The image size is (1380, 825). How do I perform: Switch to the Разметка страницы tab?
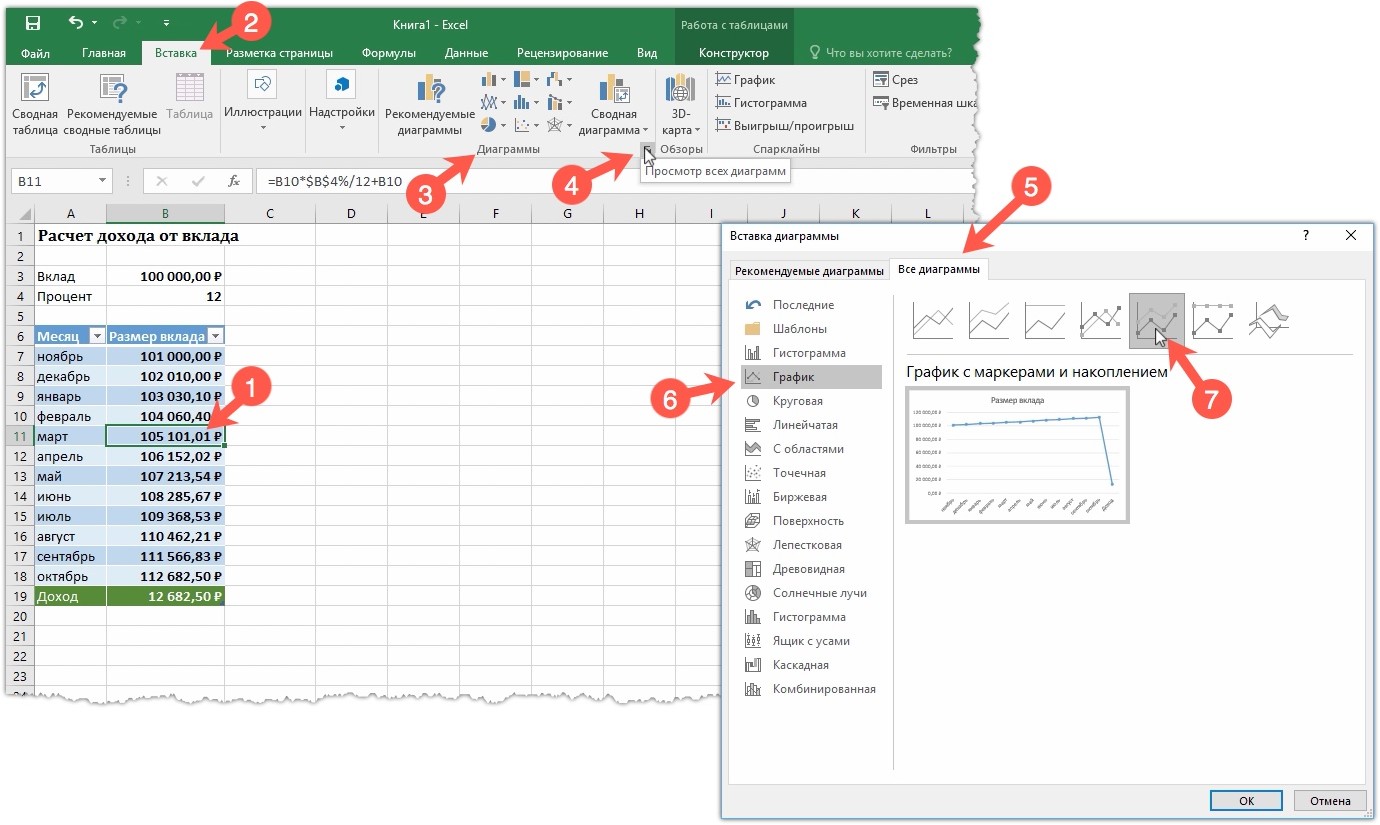[278, 53]
